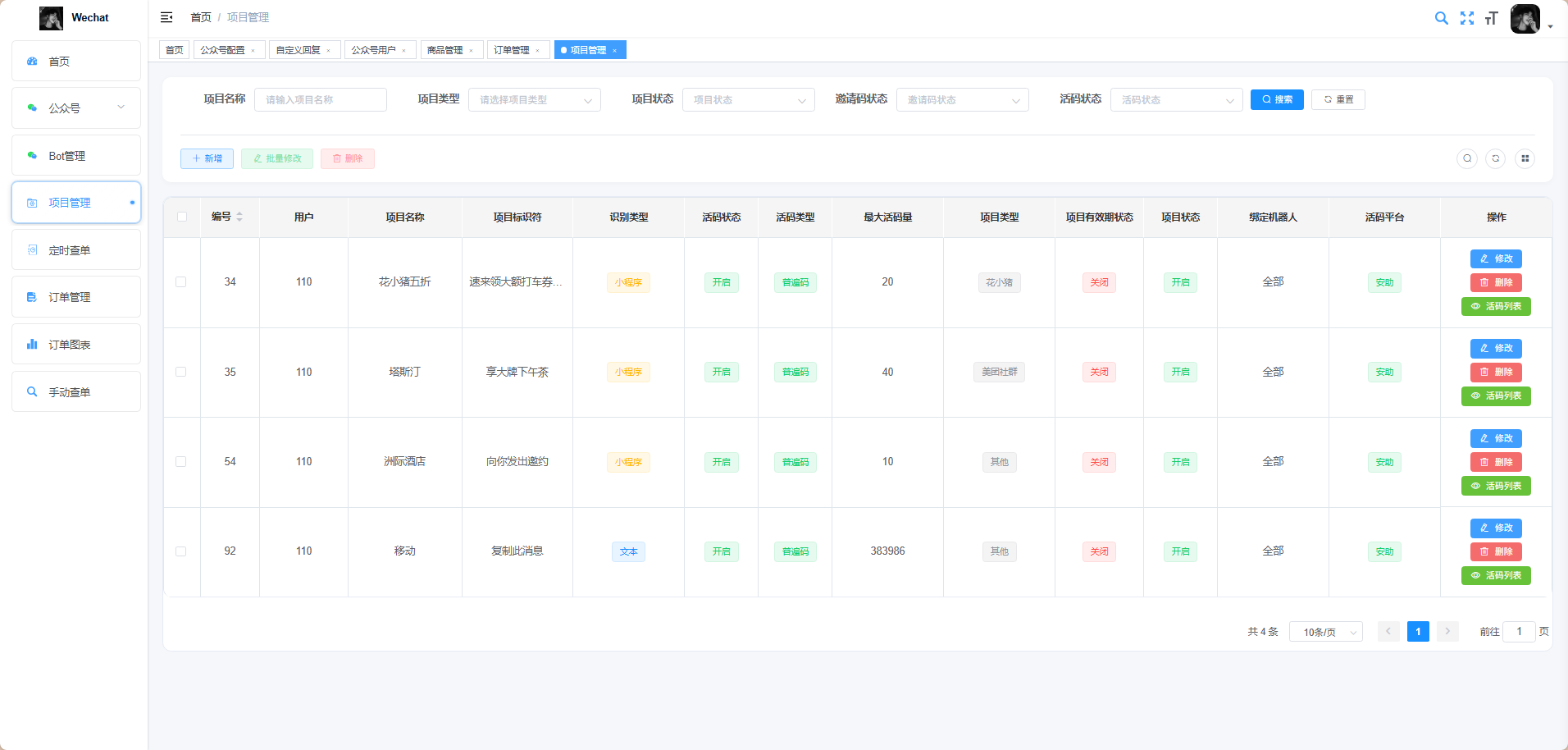Click the refresh table icon
Screen dimensions: 1568x750
coord(1496,158)
